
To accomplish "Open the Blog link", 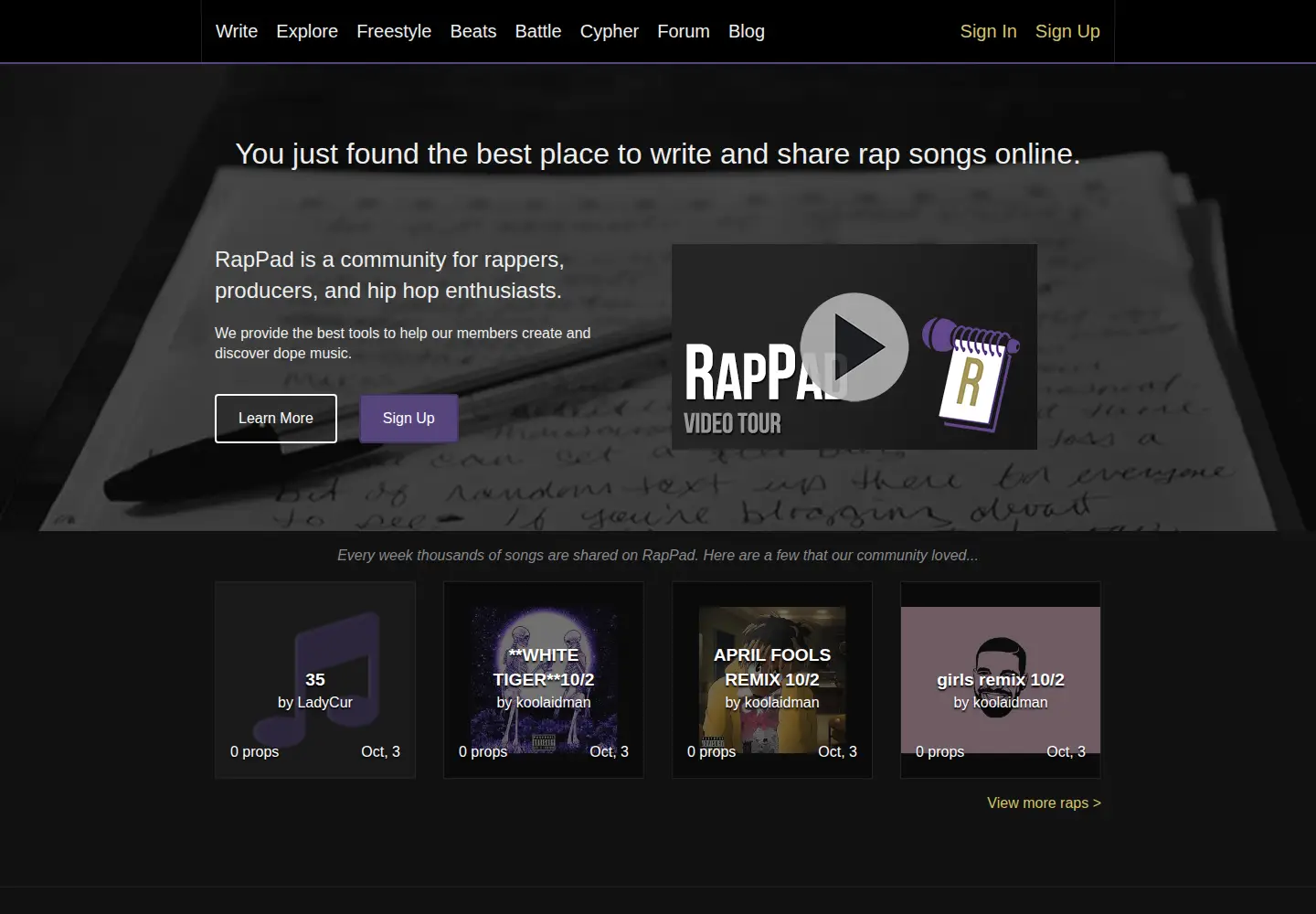I will click(747, 31).
